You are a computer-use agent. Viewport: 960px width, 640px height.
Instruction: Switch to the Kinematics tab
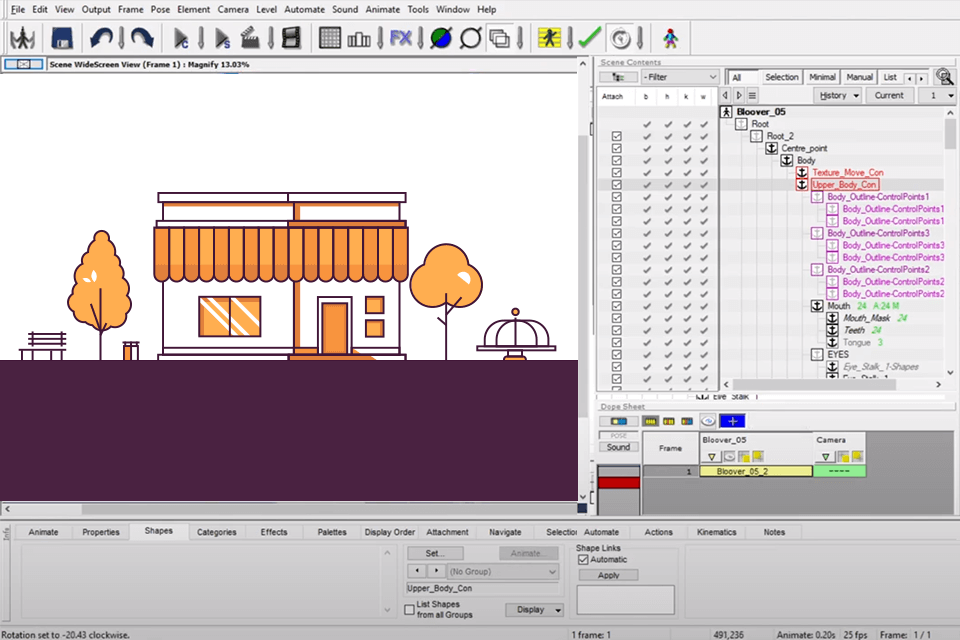[718, 532]
